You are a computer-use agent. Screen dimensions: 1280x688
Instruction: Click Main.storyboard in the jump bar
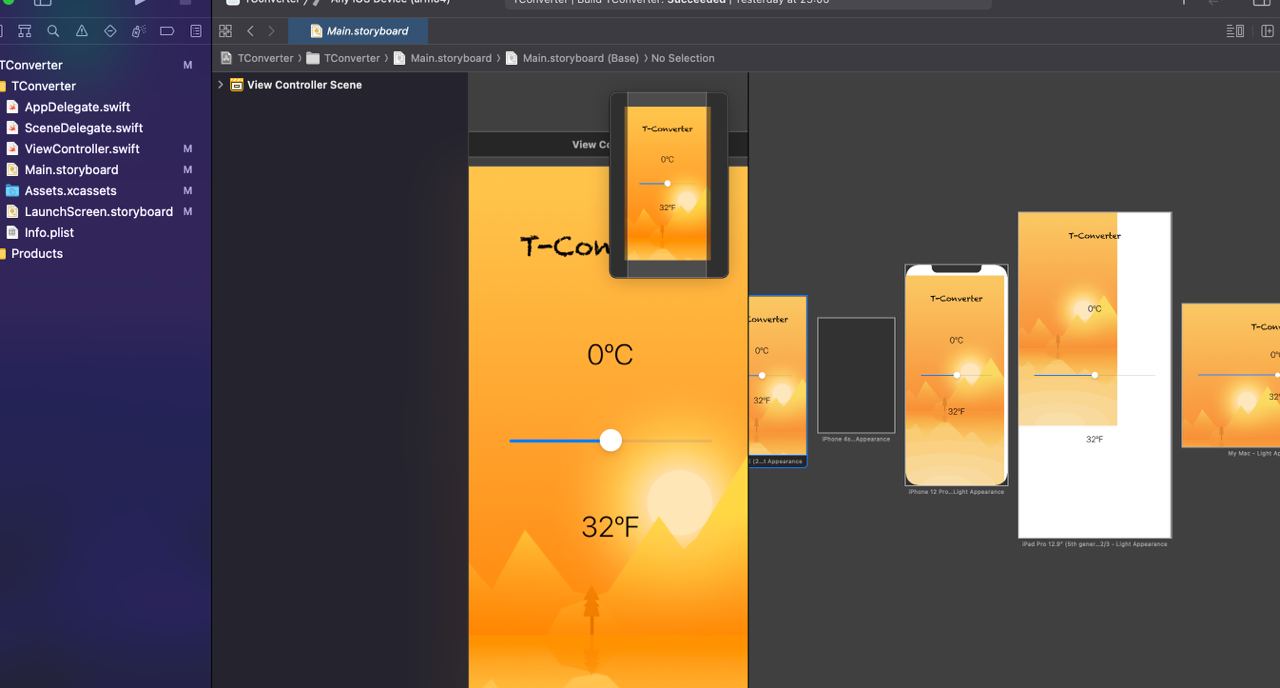[x=442, y=58]
